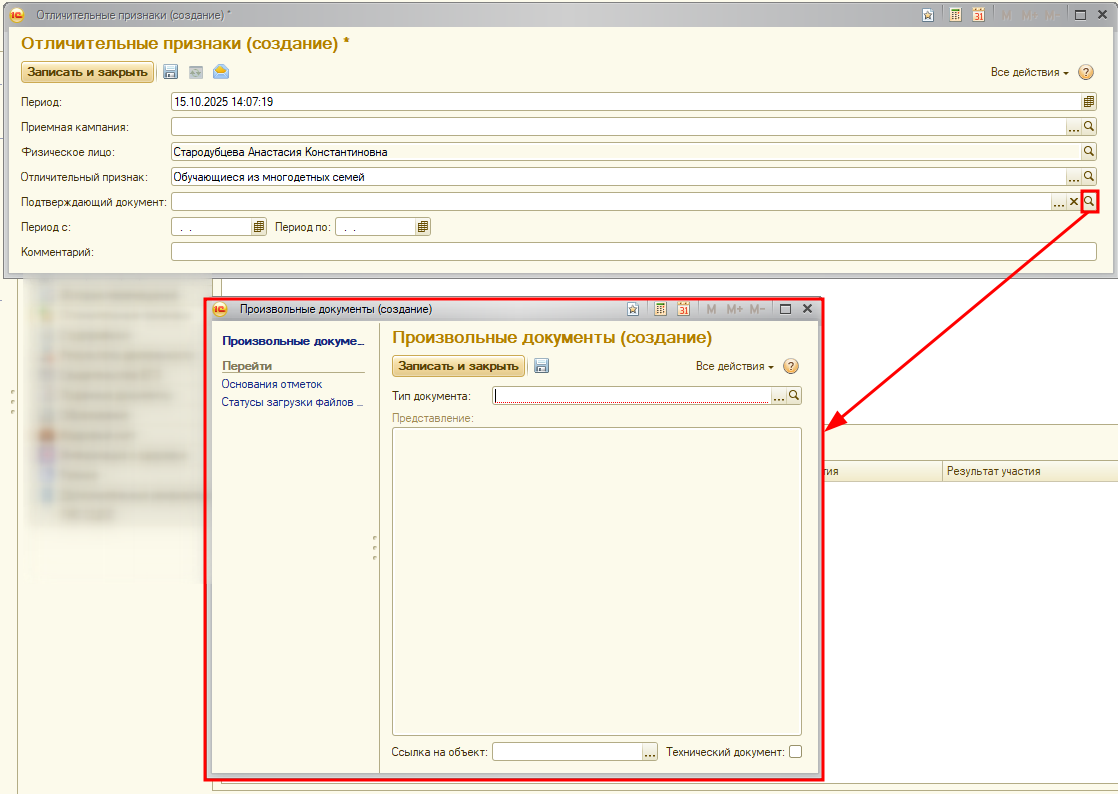The height and width of the screenshot is (794, 1118).
Task: Open selection list for Приемная кампания
Action: (x=1074, y=127)
